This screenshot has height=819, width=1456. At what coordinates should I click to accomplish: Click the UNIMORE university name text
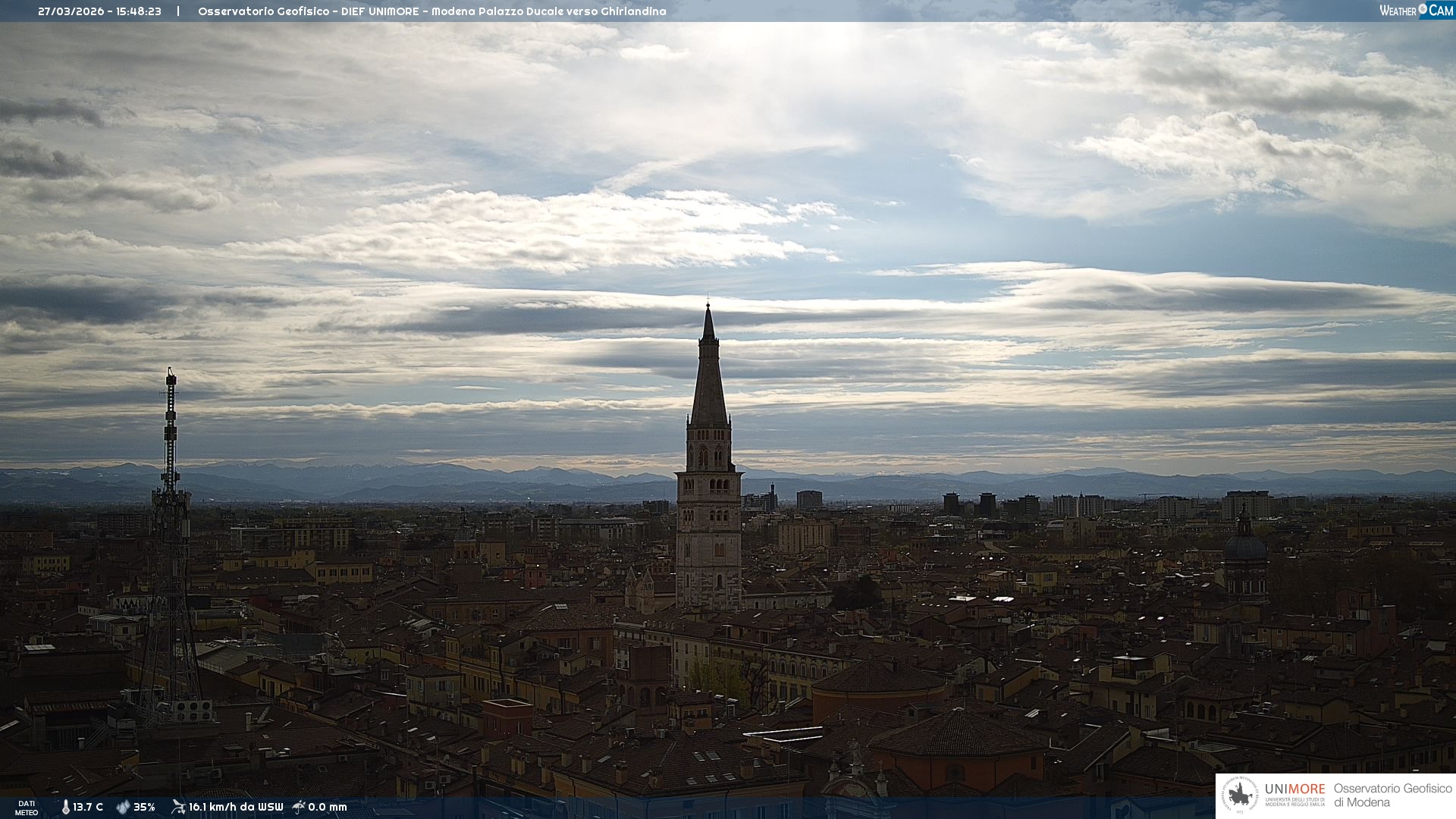point(1294,789)
